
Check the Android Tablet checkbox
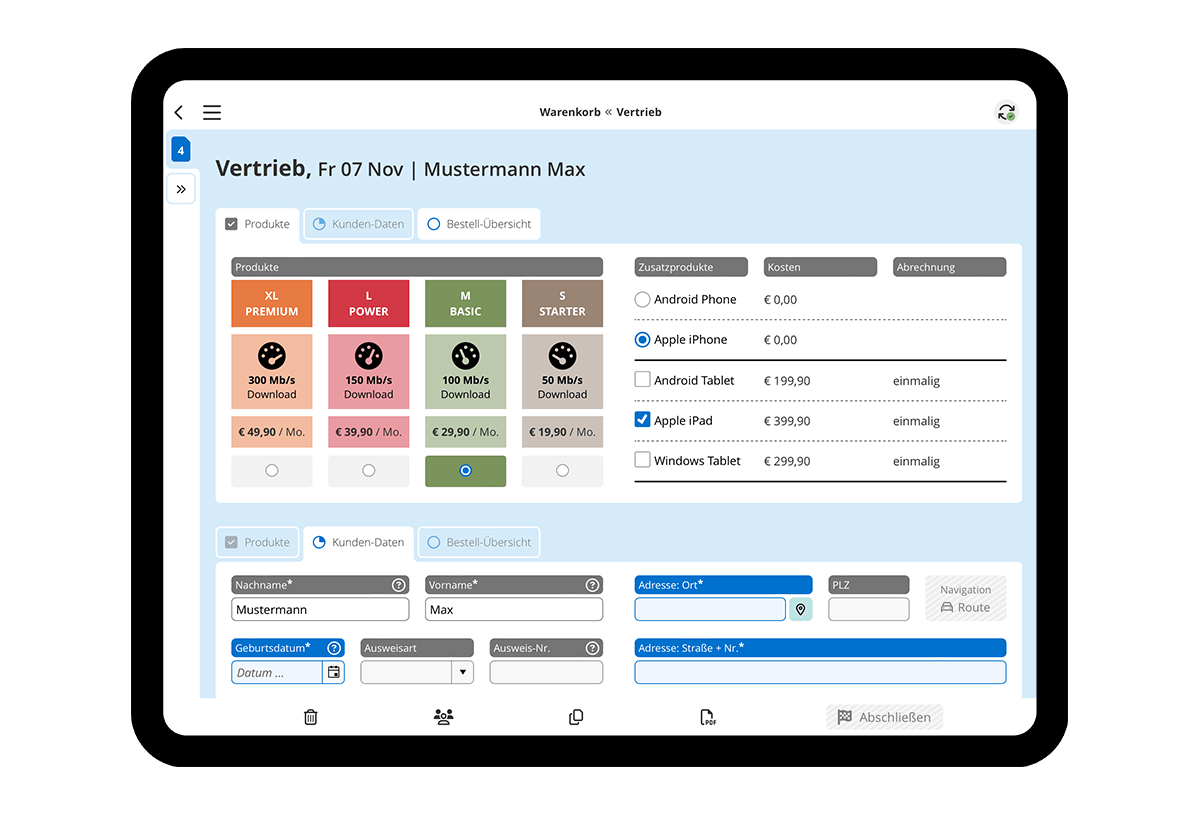pyautogui.click(x=645, y=380)
